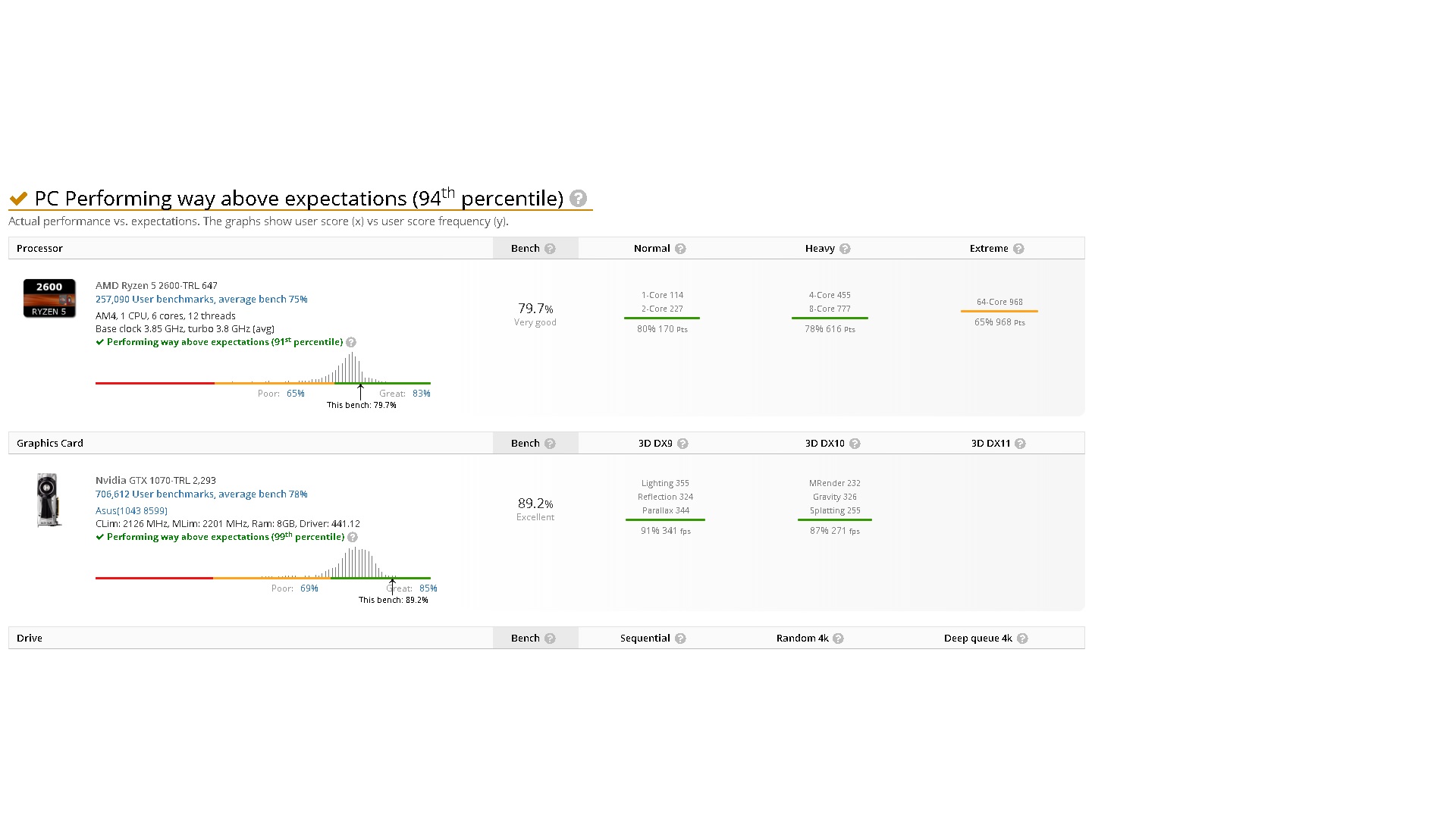Click the Asus(1043 8599) link

pyautogui.click(x=131, y=511)
